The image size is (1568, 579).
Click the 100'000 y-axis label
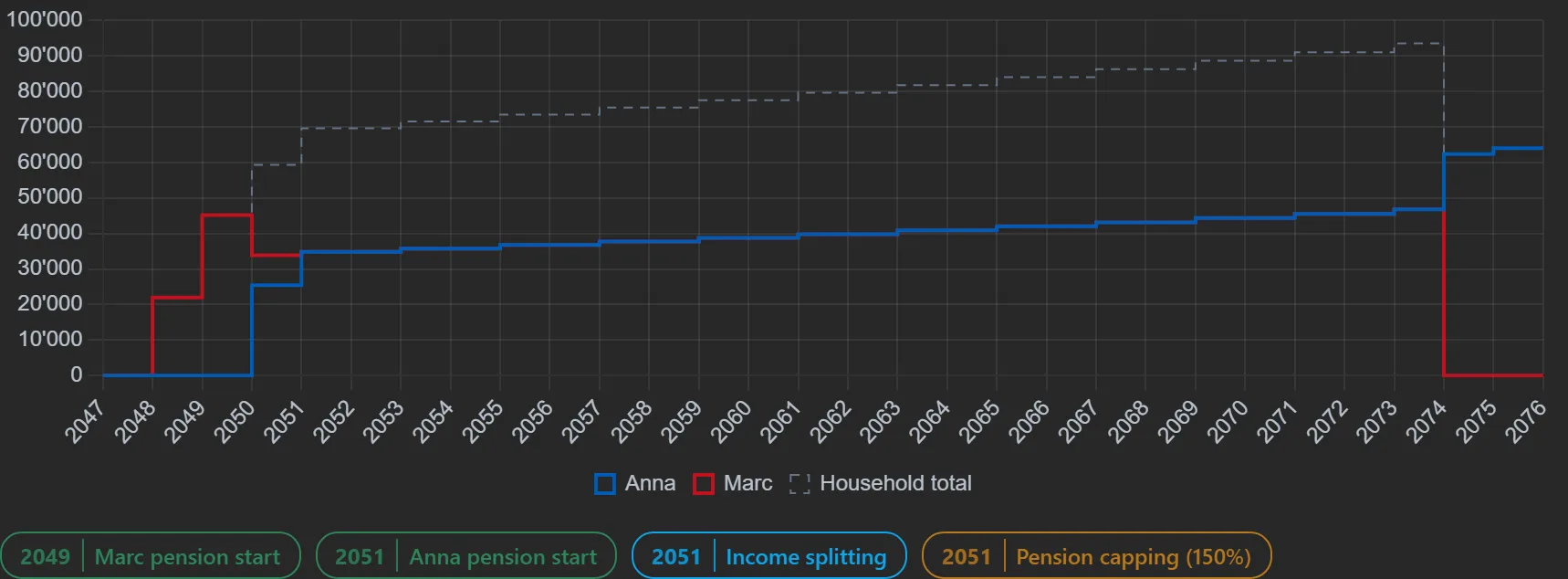44,19
